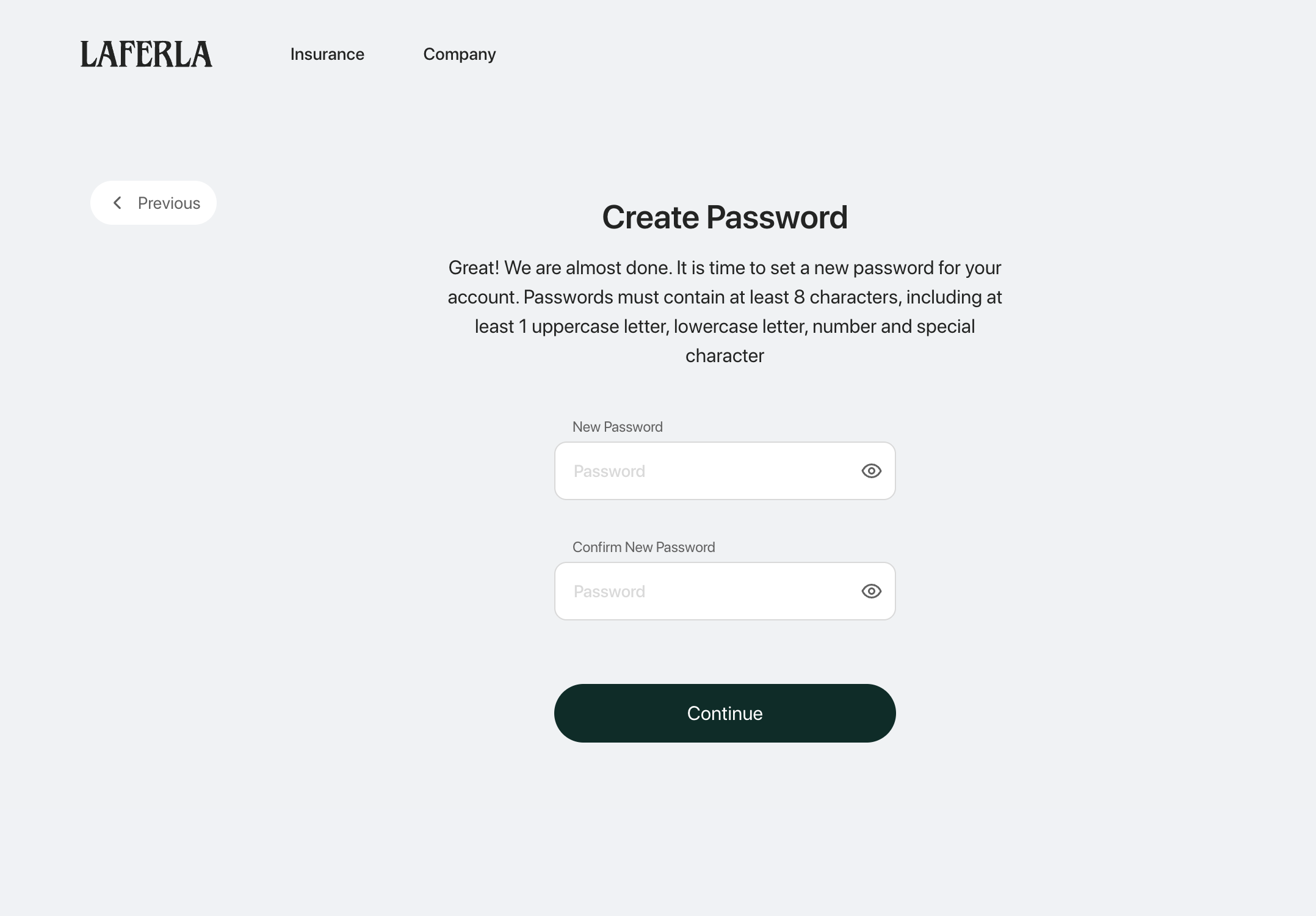Screen dimensions: 1316x916
Task: Return home via the LAFERLA wordmark
Action: [x=146, y=54]
